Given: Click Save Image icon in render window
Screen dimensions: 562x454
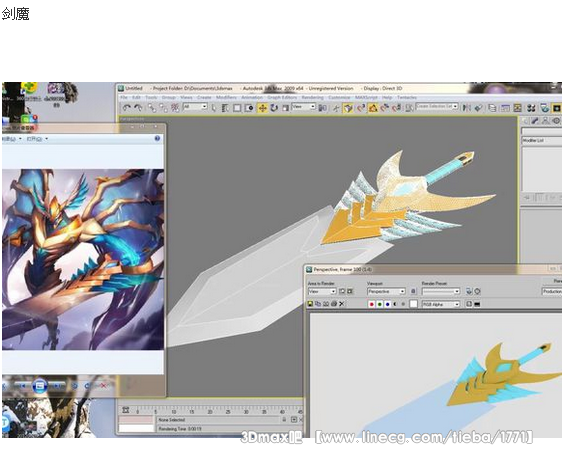Looking at the screenshot, I should 310,304.
